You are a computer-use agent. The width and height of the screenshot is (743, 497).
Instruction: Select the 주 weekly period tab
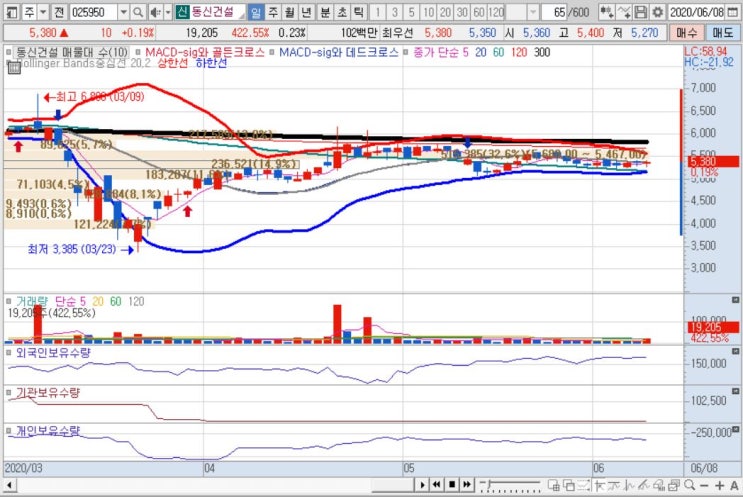tap(273, 12)
